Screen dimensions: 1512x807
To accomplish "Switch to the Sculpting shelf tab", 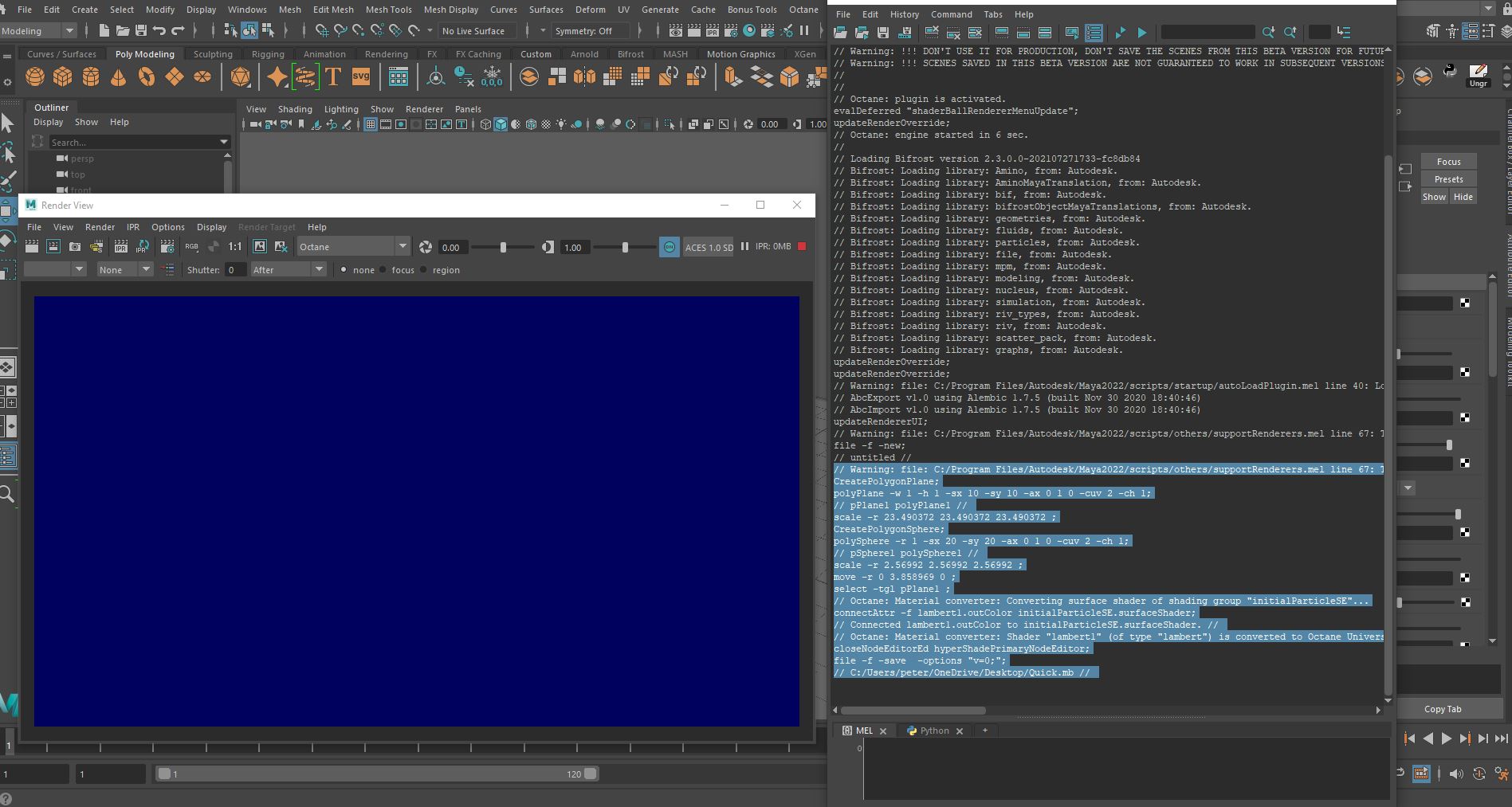I will click(213, 54).
